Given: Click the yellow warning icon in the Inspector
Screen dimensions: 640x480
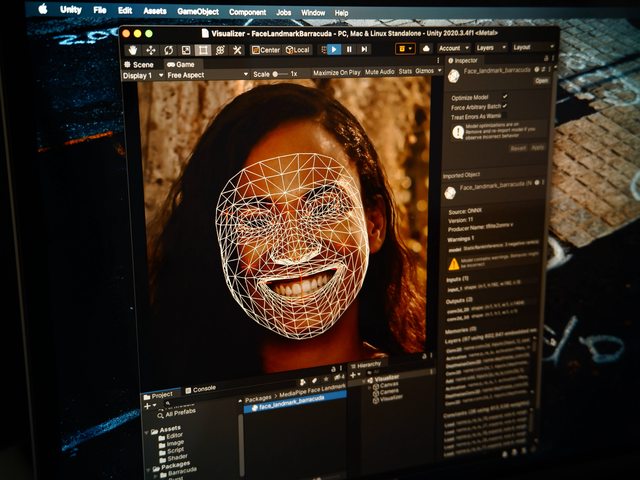Looking at the screenshot, I should click(454, 264).
